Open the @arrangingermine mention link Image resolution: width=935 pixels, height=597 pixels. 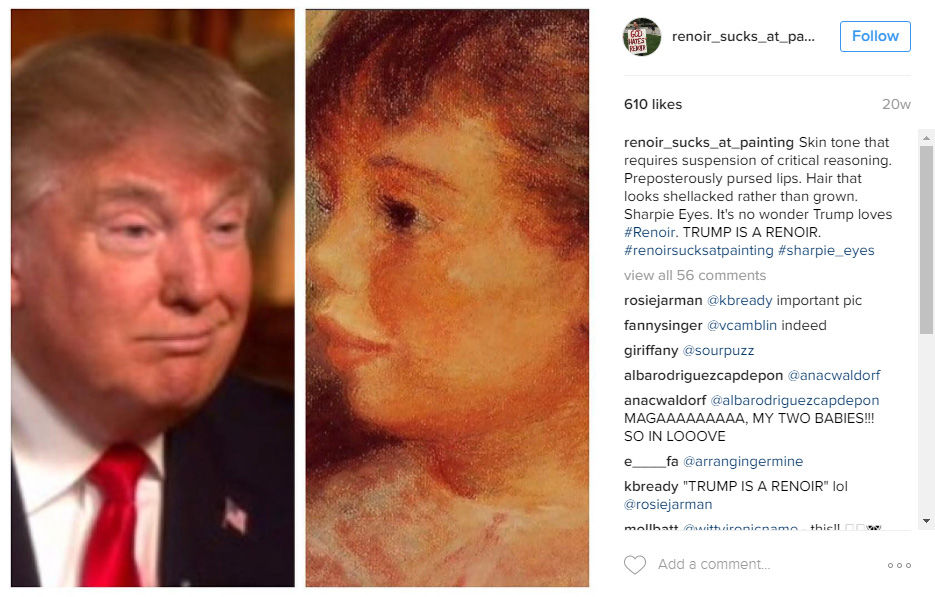[743, 462]
